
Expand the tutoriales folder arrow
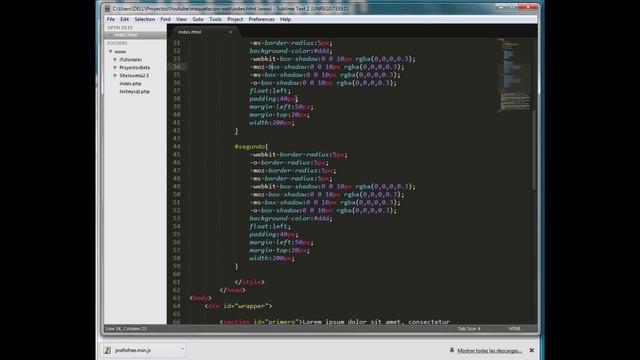click(115, 60)
